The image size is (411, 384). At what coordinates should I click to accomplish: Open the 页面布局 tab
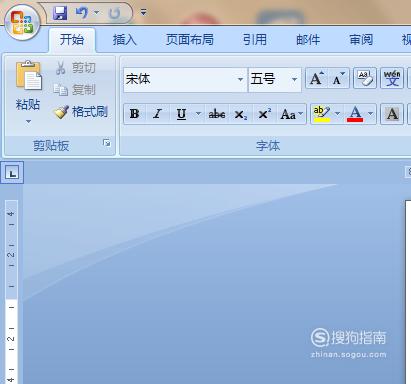(190, 40)
